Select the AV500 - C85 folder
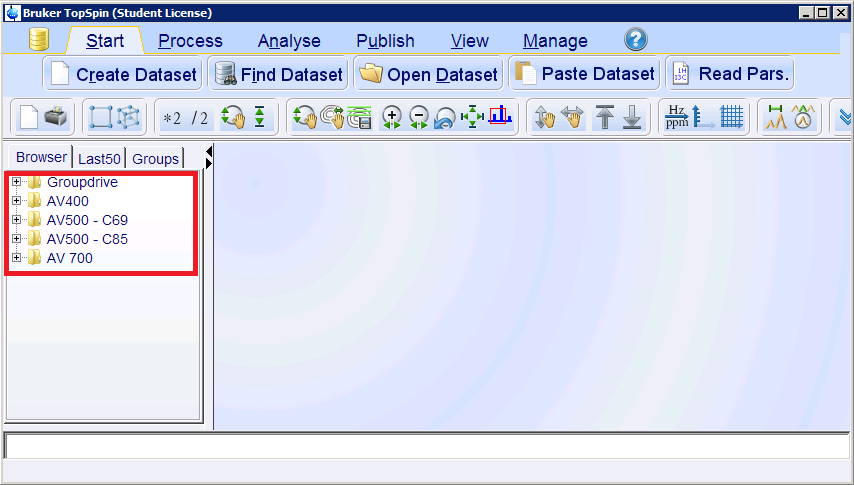Image resolution: width=854 pixels, height=485 pixels. (87, 239)
